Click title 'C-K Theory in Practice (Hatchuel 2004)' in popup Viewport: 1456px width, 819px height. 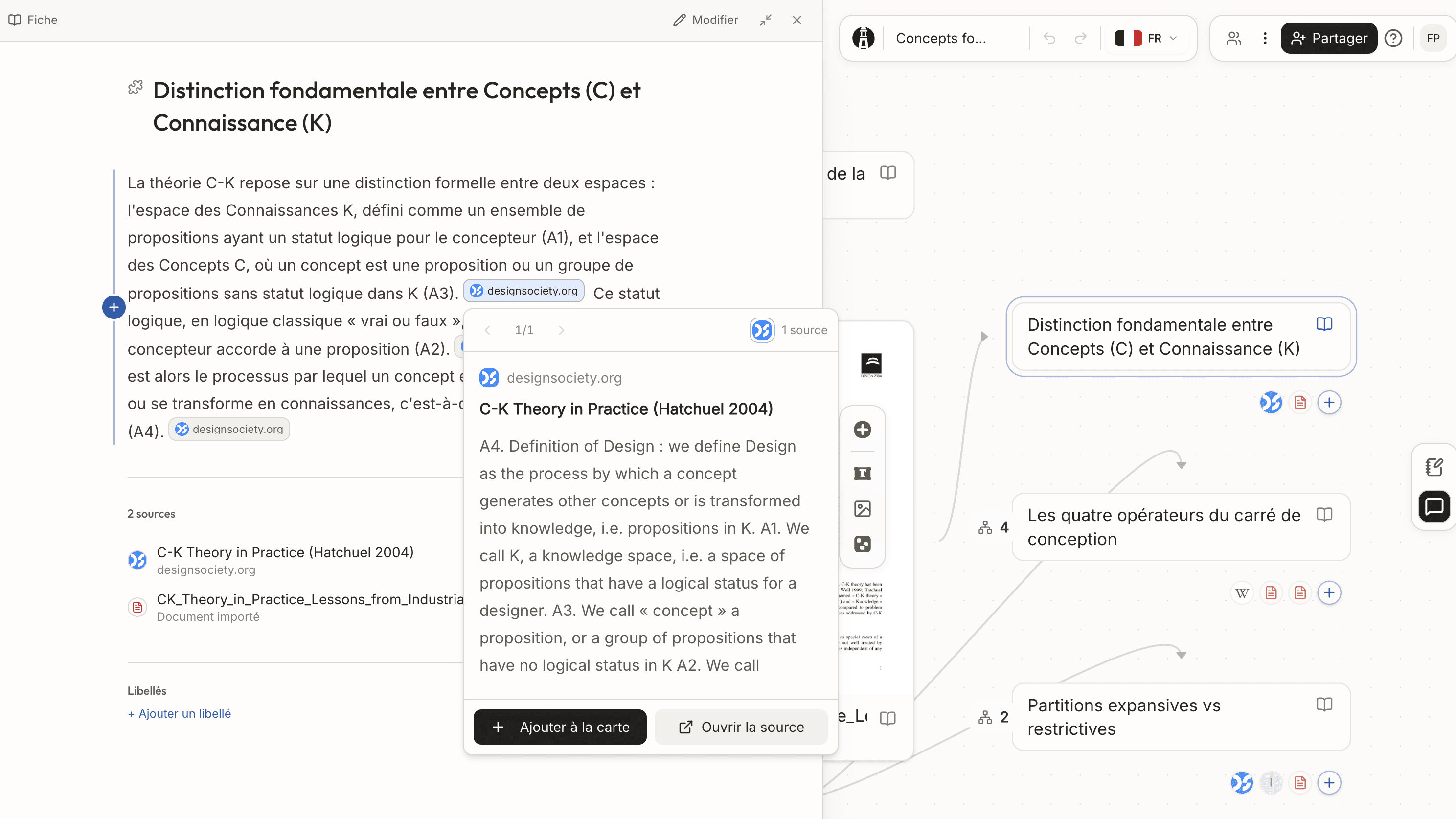coord(626,409)
